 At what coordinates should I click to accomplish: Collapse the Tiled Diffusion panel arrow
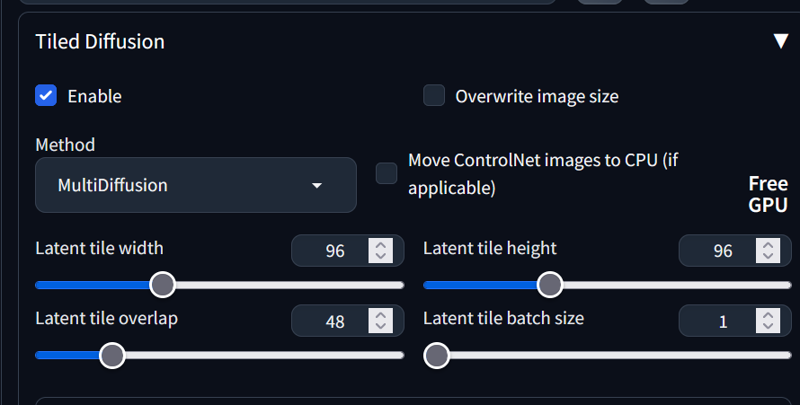[781, 41]
